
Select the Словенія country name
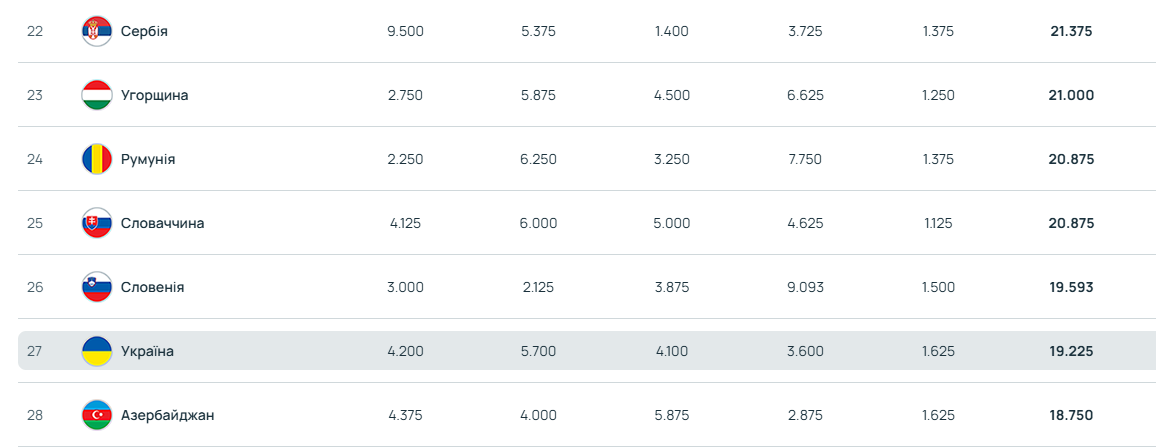pos(152,287)
